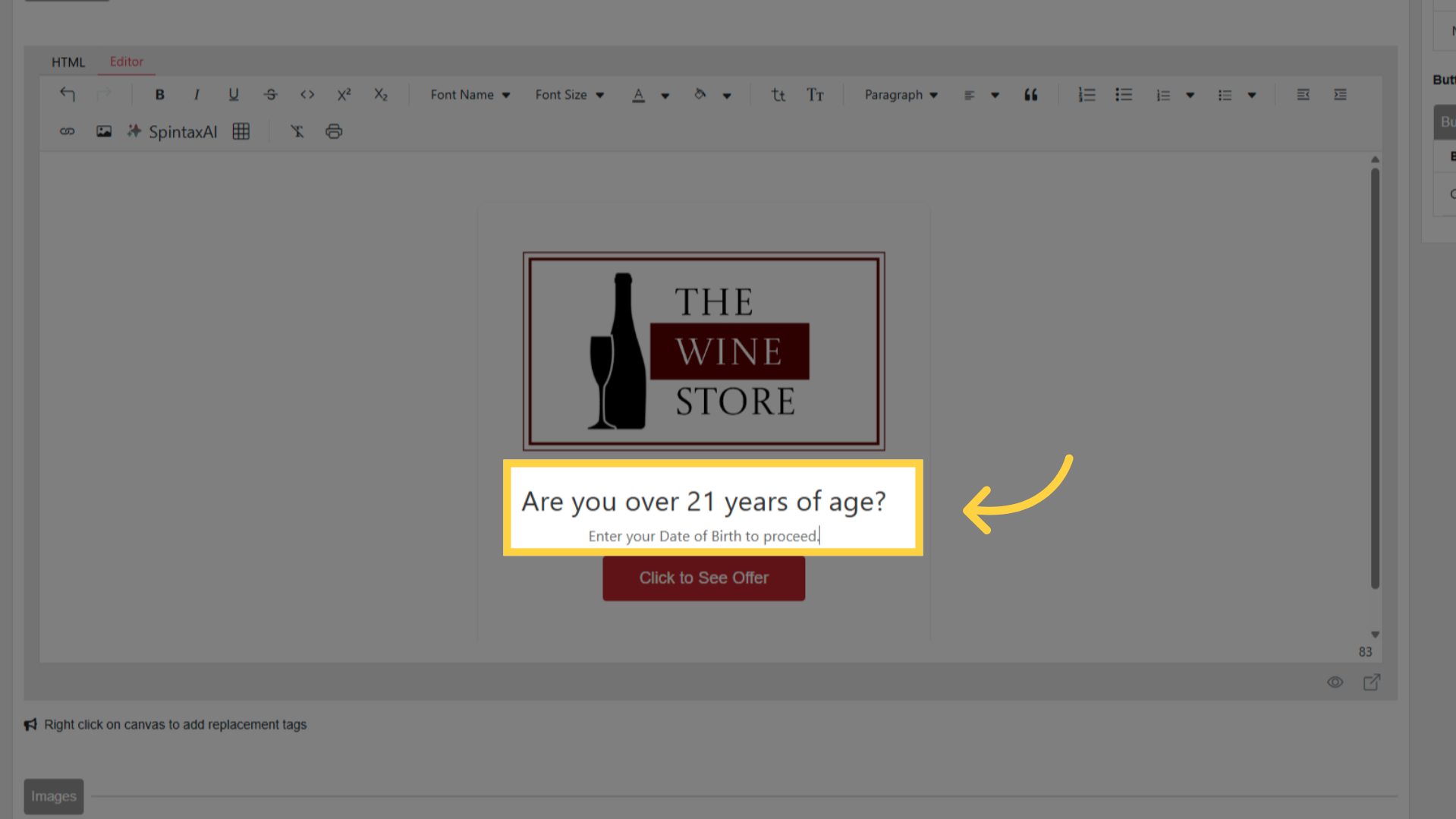This screenshot has width=1456, height=819.
Task: Insert a table using the grid icon
Action: point(241,131)
